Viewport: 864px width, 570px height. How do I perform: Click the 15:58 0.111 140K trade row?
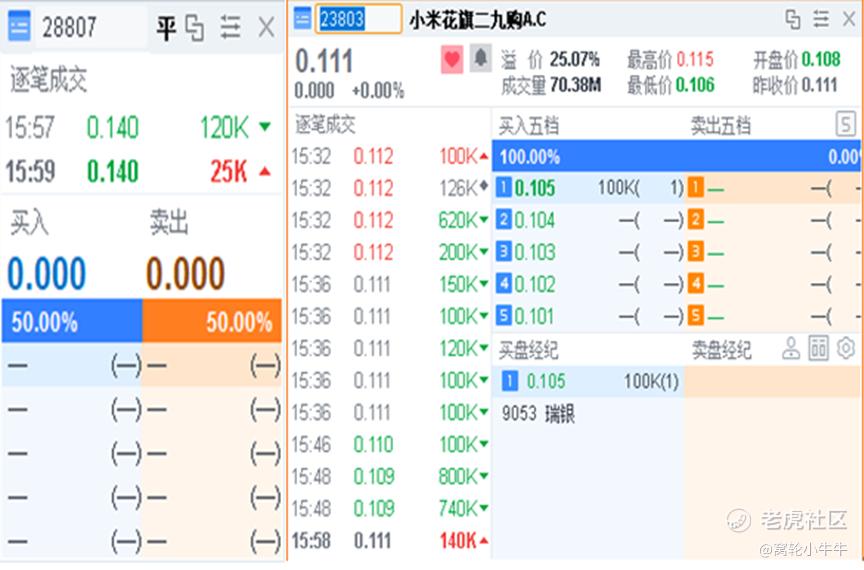click(x=390, y=540)
